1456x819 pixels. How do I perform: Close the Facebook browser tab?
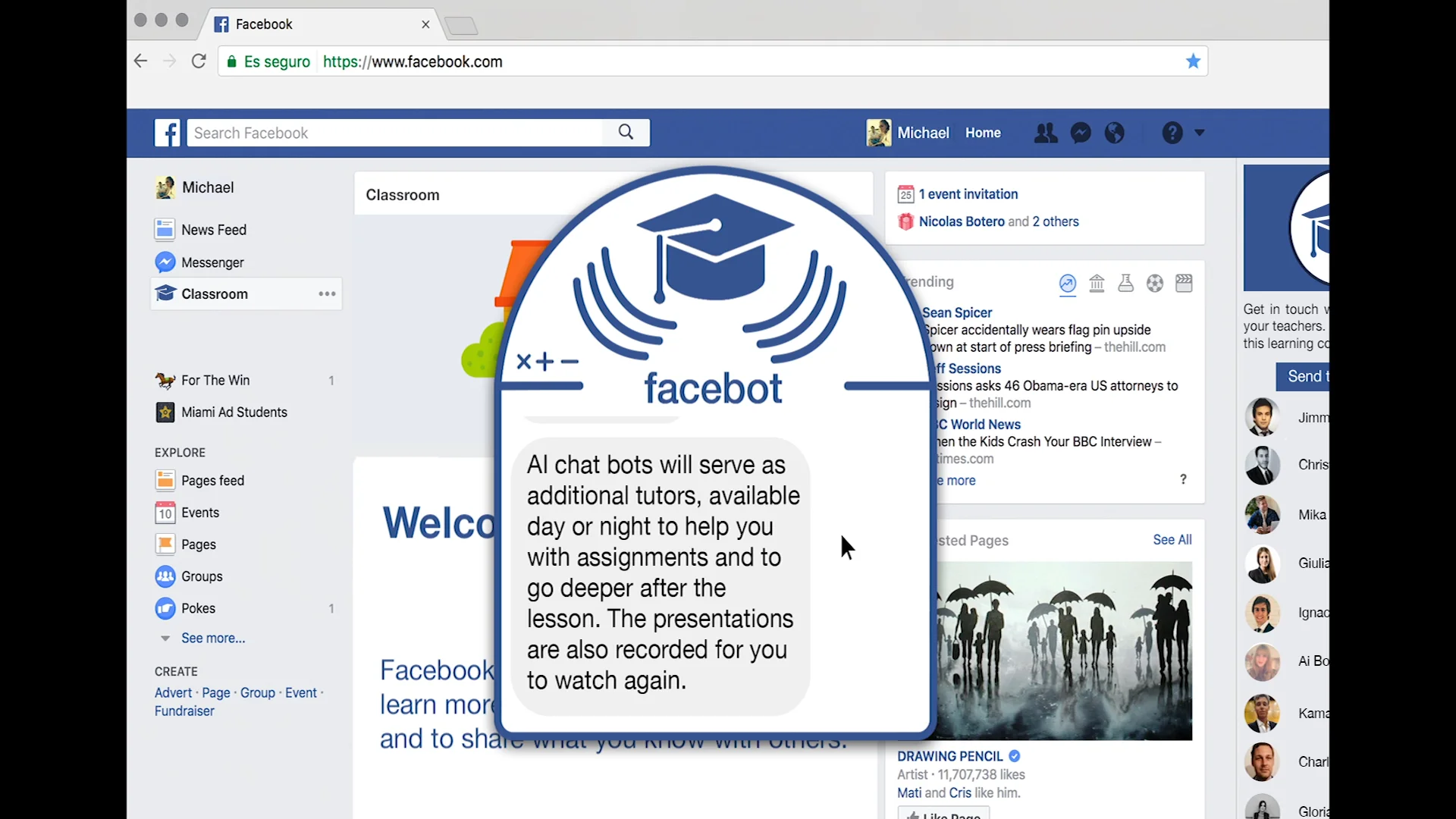pos(425,24)
